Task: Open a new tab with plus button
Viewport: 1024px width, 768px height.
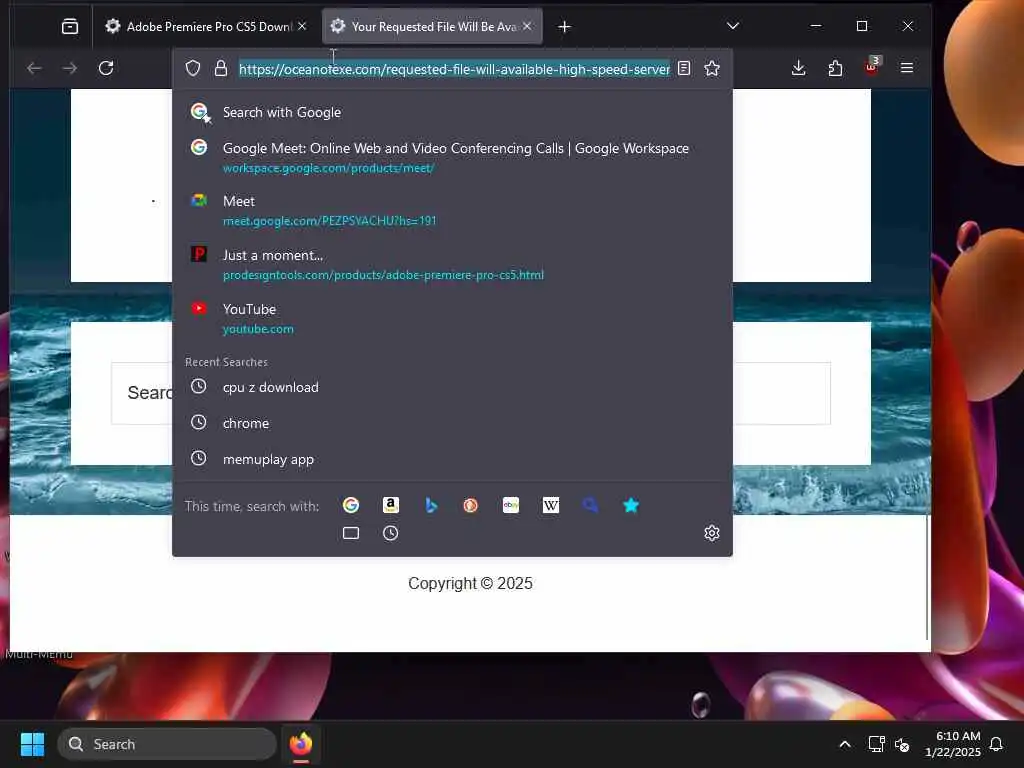Action: click(564, 27)
